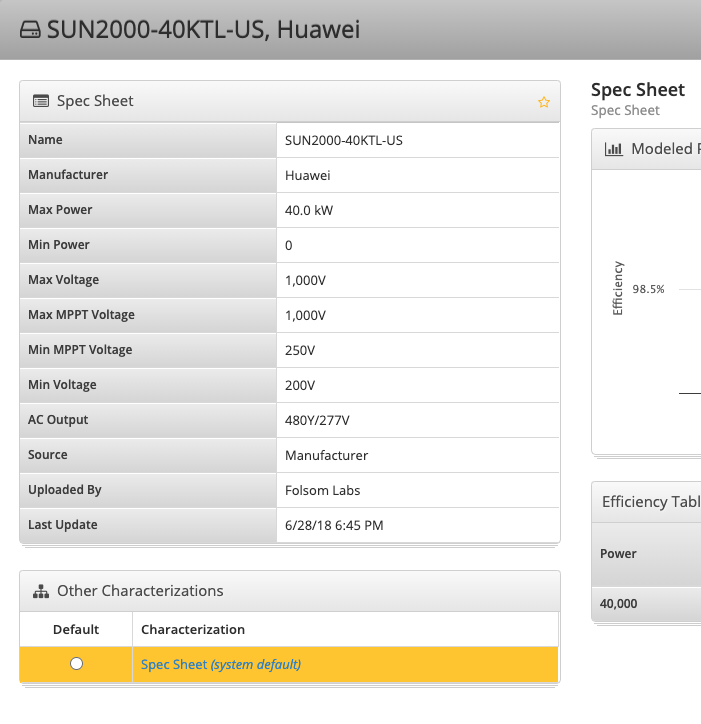The image size is (701, 724).
Task: Click the SUN2000-40KTL-US name value
Action: pyautogui.click(x=344, y=140)
